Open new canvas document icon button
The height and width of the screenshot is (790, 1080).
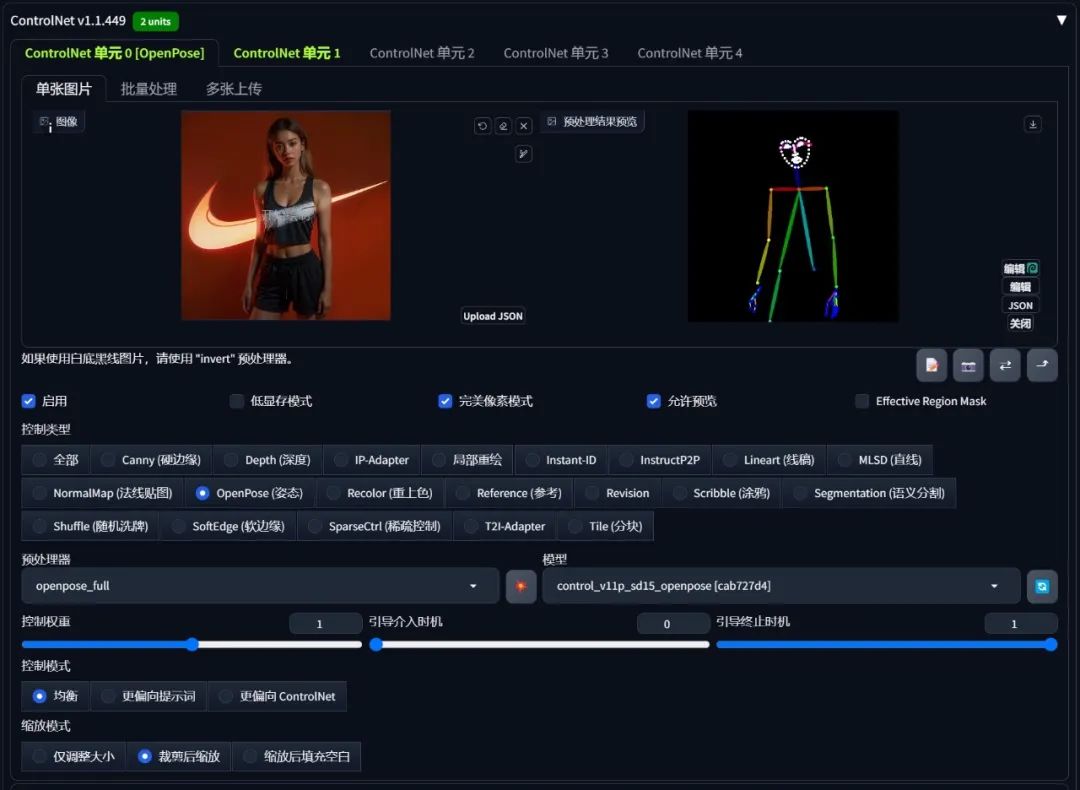931,365
